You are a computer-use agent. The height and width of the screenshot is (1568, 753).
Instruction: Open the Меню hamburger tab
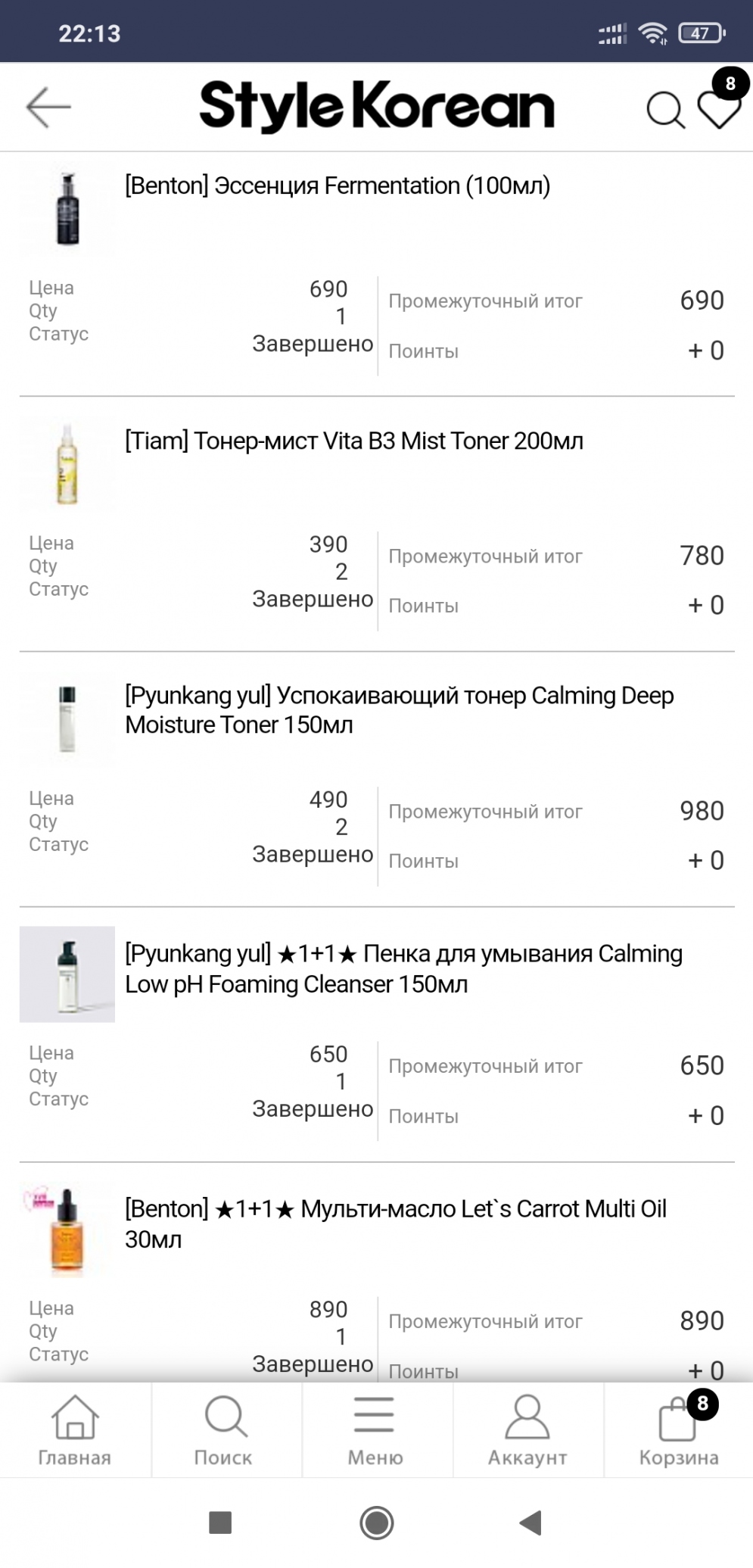pyautogui.click(x=375, y=1430)
